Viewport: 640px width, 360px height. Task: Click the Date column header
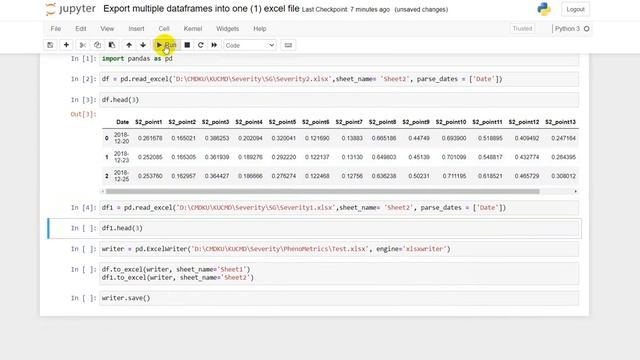pyautogui.click(x=122, y=122)
